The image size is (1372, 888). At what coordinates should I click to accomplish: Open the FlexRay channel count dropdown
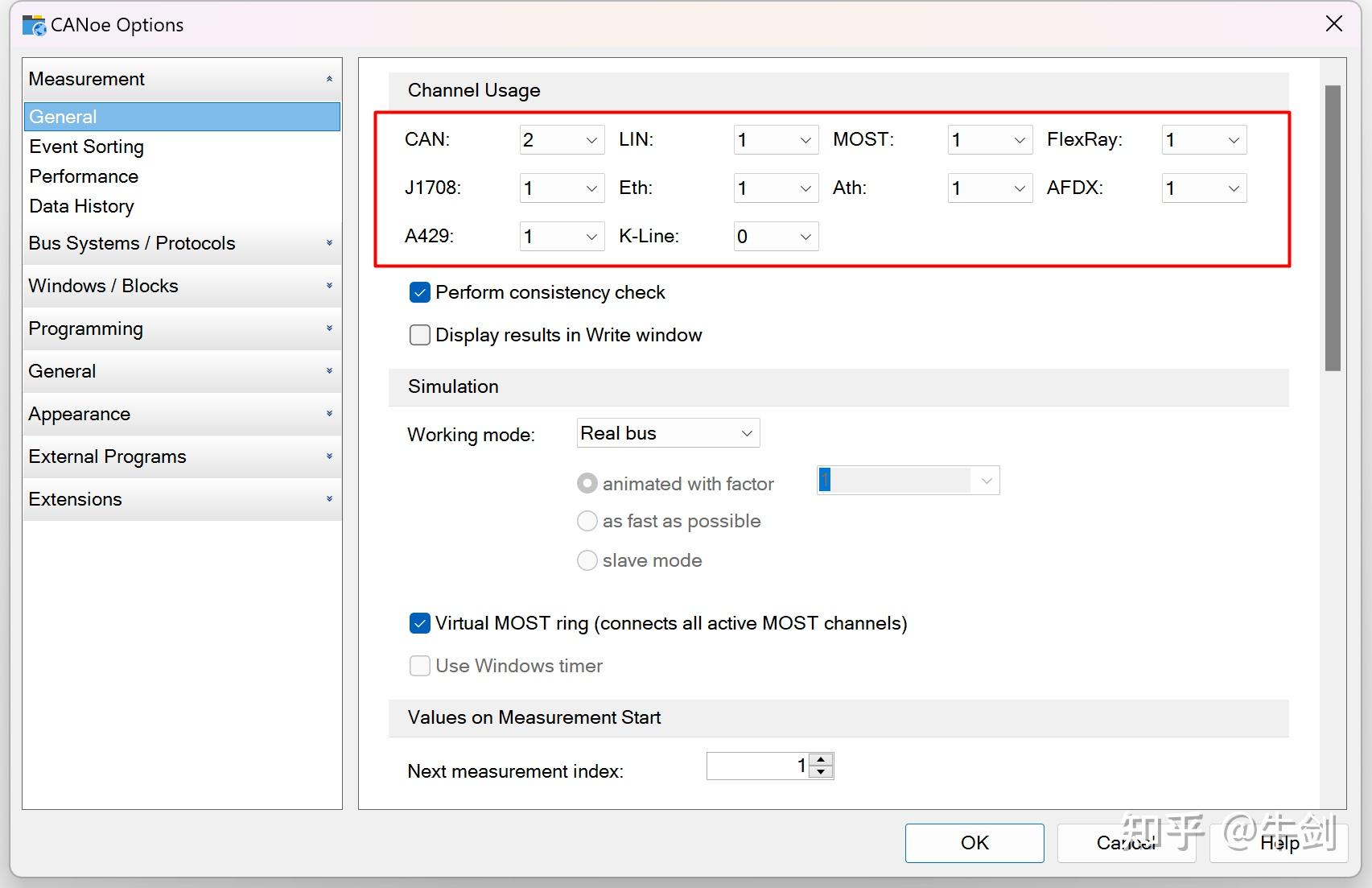click(1204, 140)
